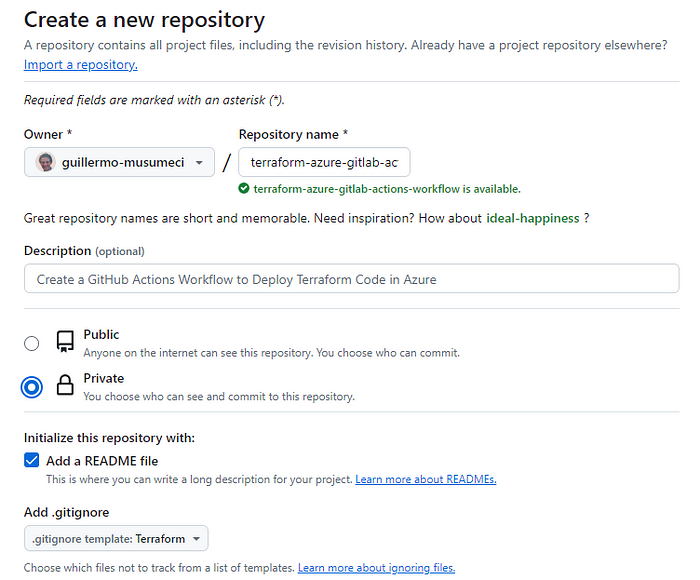Use the suggested name ideal-happiness
This screenshot has width=700, height=580.
533,218
